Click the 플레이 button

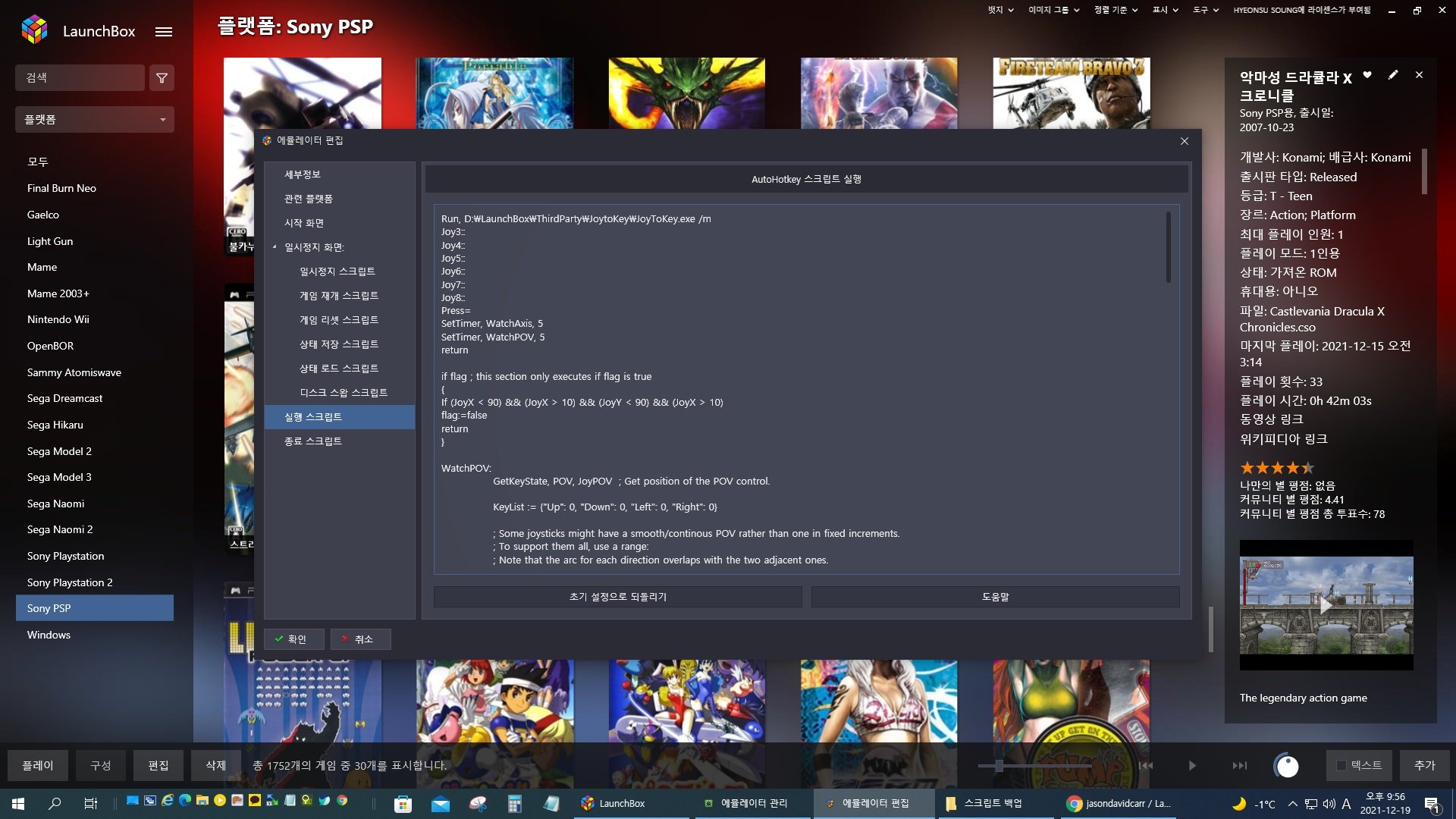point(38,766)
